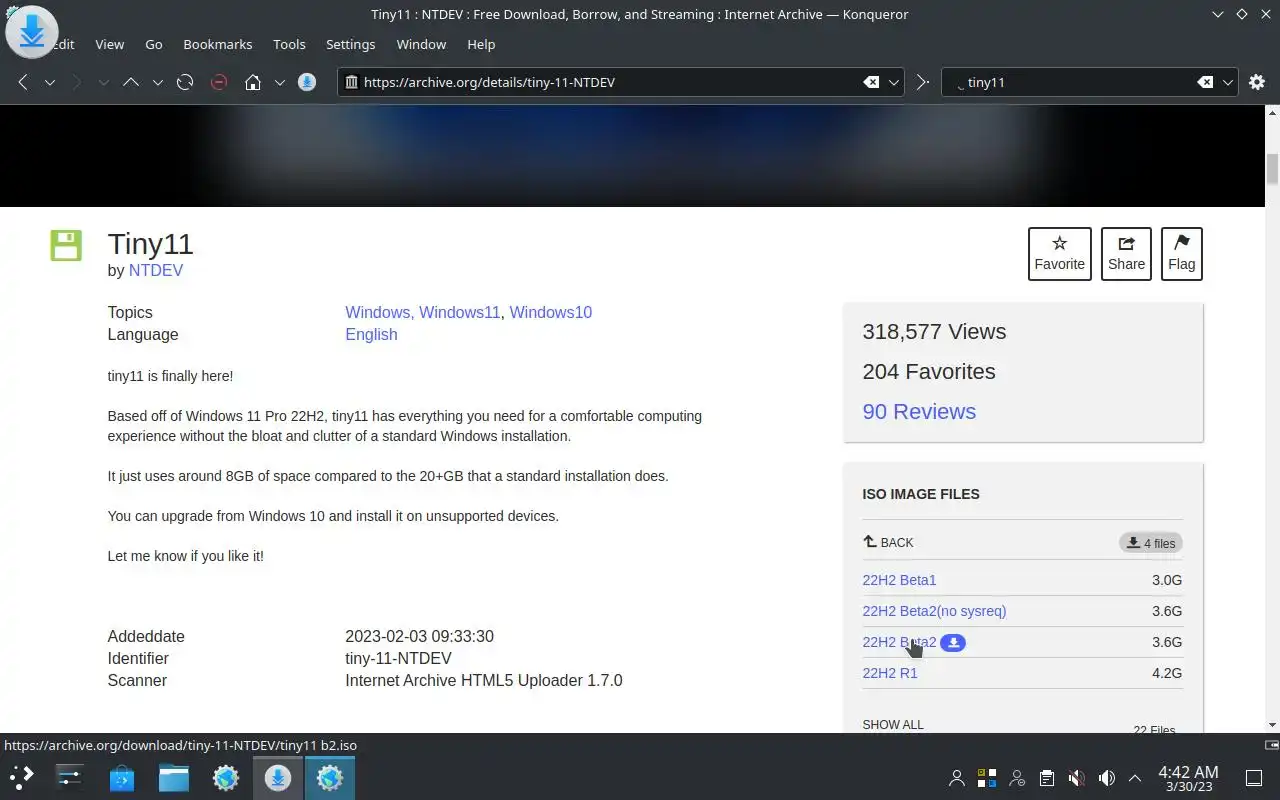Download the 22H2 R1 ISO
The height and width of the screenshot is (800, 1280).
890,673
